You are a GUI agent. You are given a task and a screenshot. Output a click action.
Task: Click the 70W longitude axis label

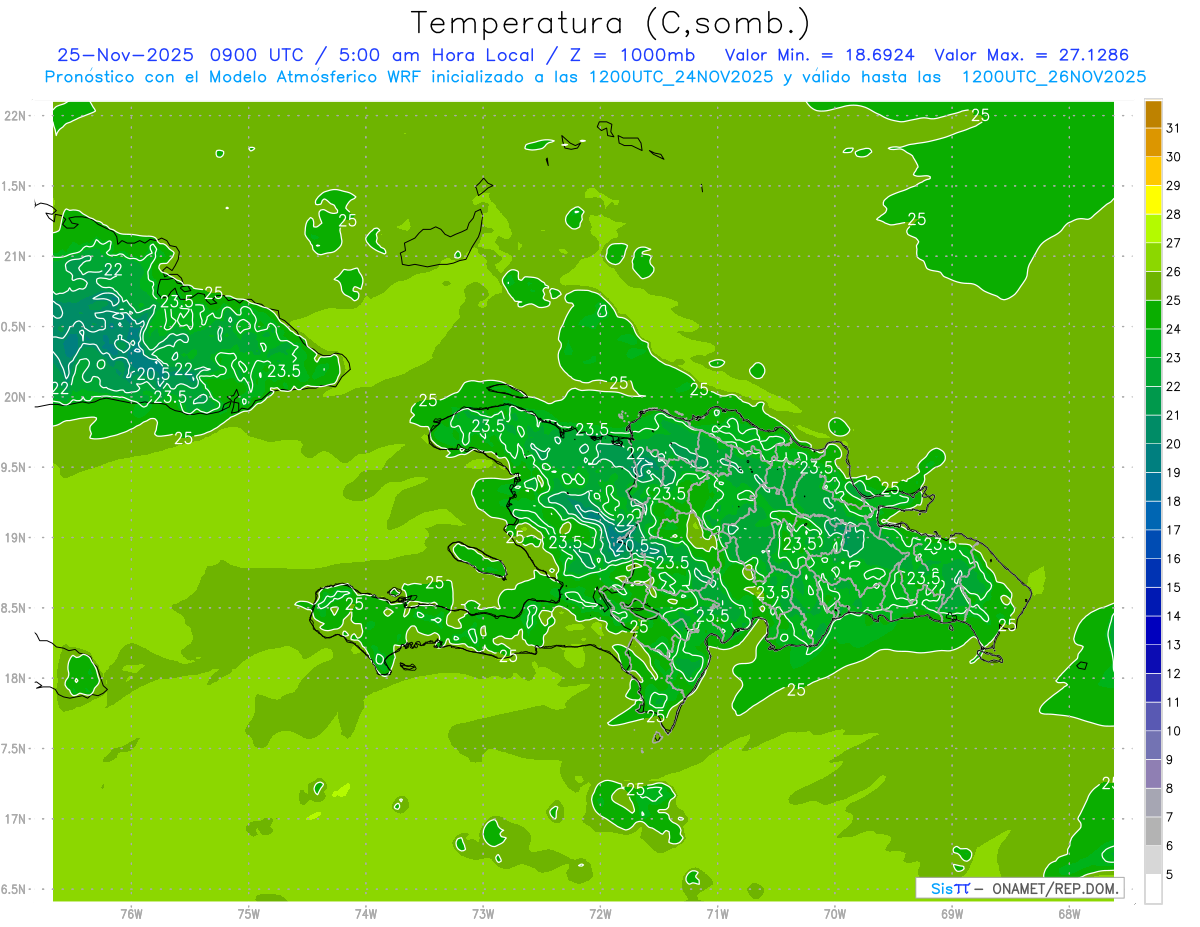coord(835,913)
